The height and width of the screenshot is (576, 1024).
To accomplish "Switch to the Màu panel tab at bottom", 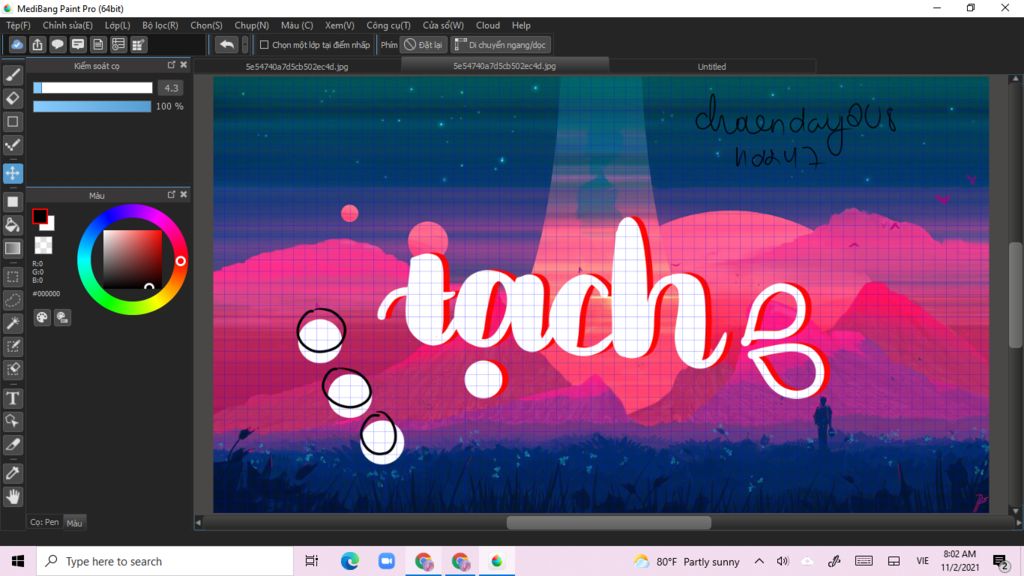I will click(x=74, y=522).
